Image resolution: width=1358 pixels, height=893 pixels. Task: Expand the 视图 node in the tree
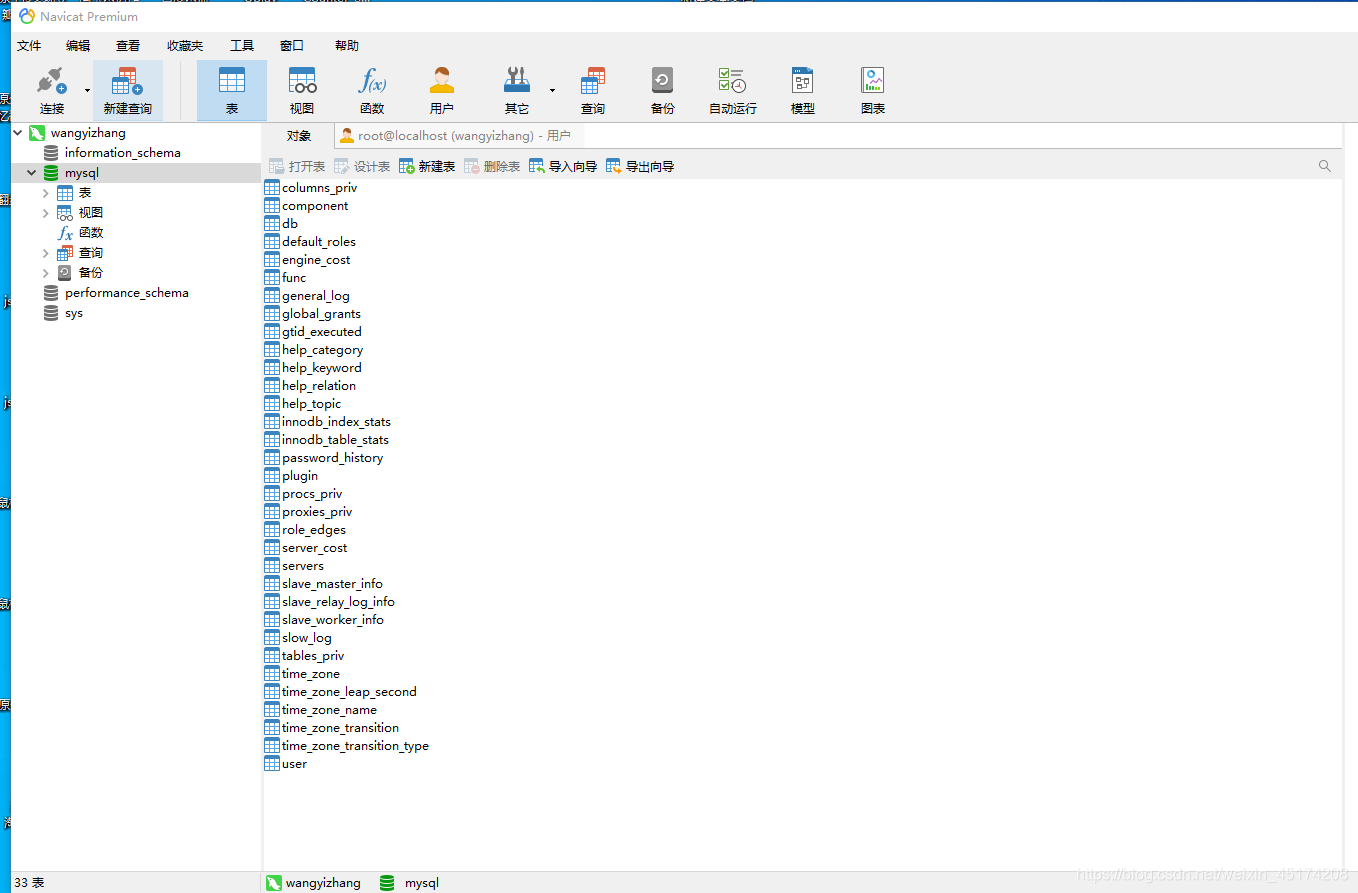pos(46,213)
